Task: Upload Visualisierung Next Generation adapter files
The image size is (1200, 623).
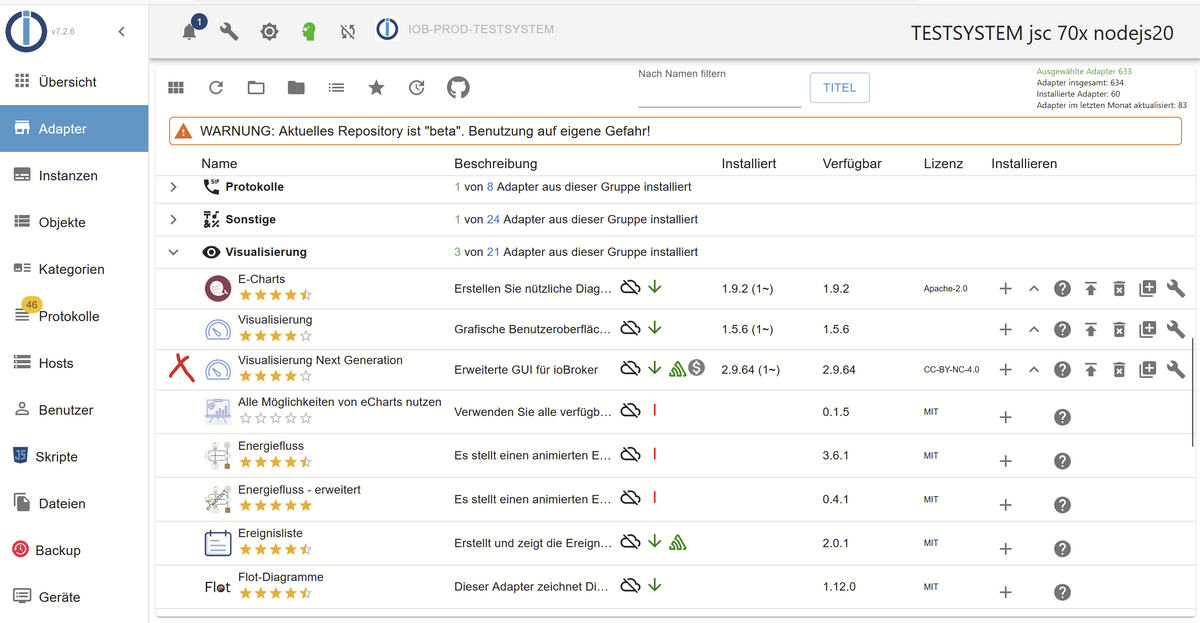Action: (1091, 370)
